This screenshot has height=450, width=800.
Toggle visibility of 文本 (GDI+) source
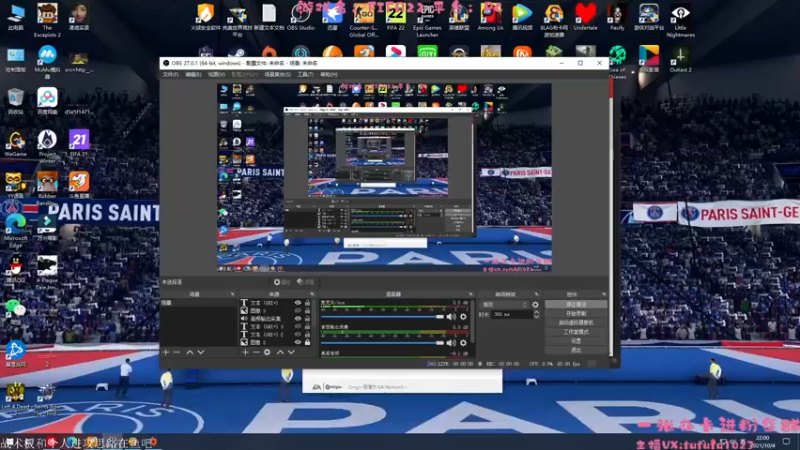298,303
